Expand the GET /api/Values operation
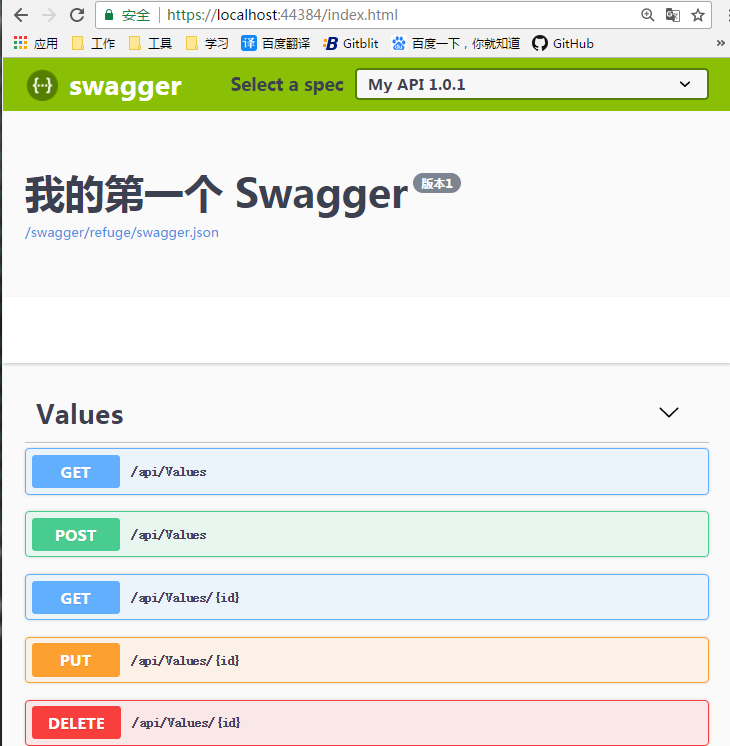Viewport: 730px width, 746px height. click(x=367, y=471)
